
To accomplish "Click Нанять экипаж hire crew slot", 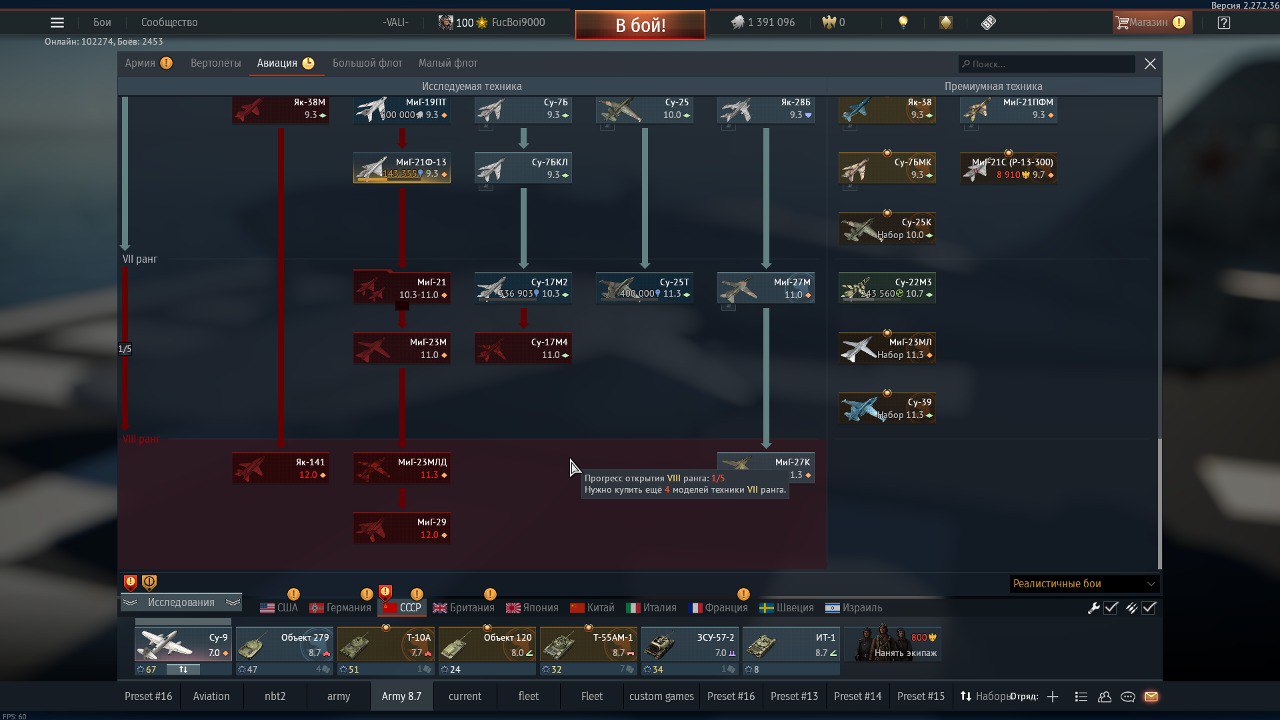I will (x=892, y=644).
